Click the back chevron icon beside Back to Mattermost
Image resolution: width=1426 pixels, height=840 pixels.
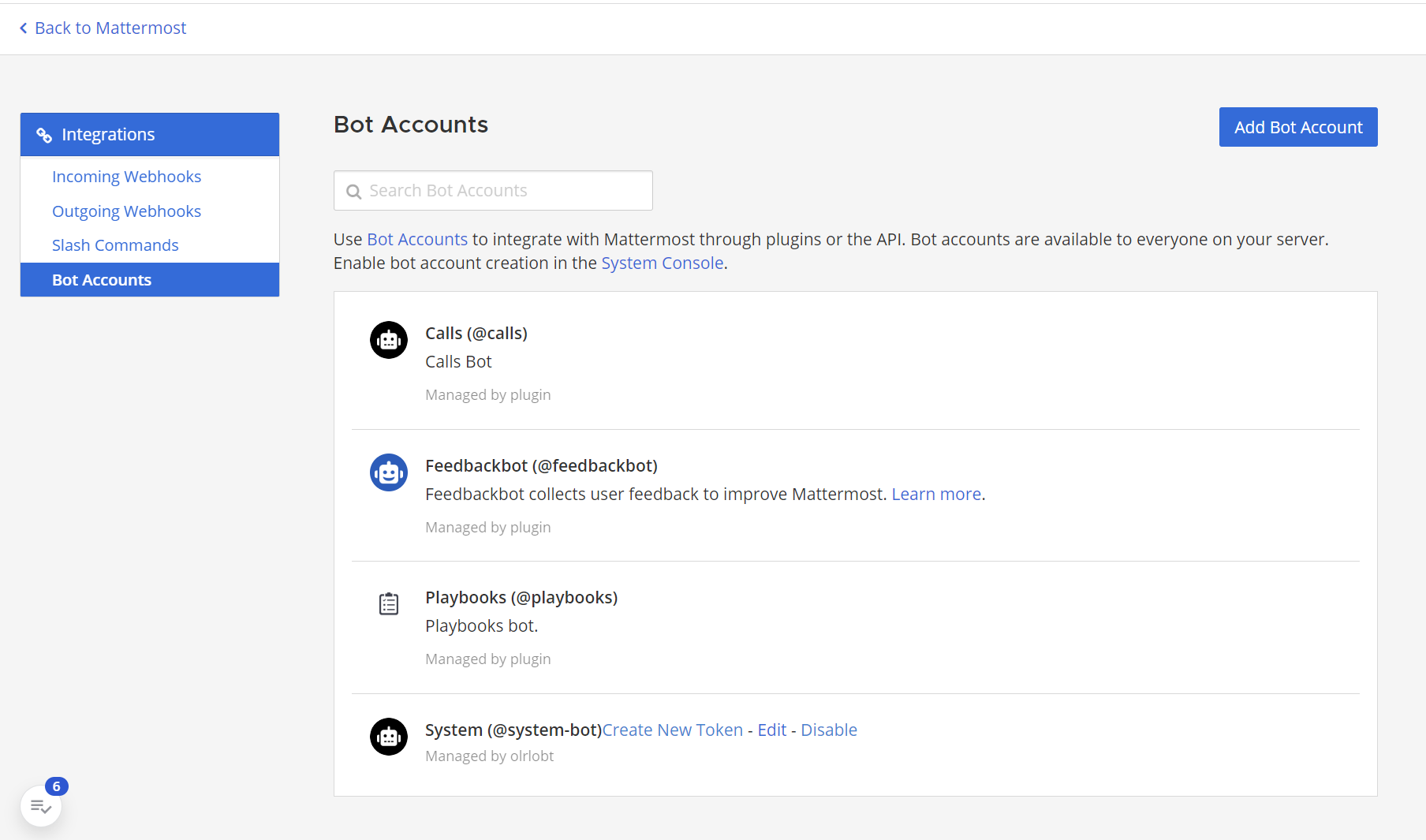pos(24,28)
